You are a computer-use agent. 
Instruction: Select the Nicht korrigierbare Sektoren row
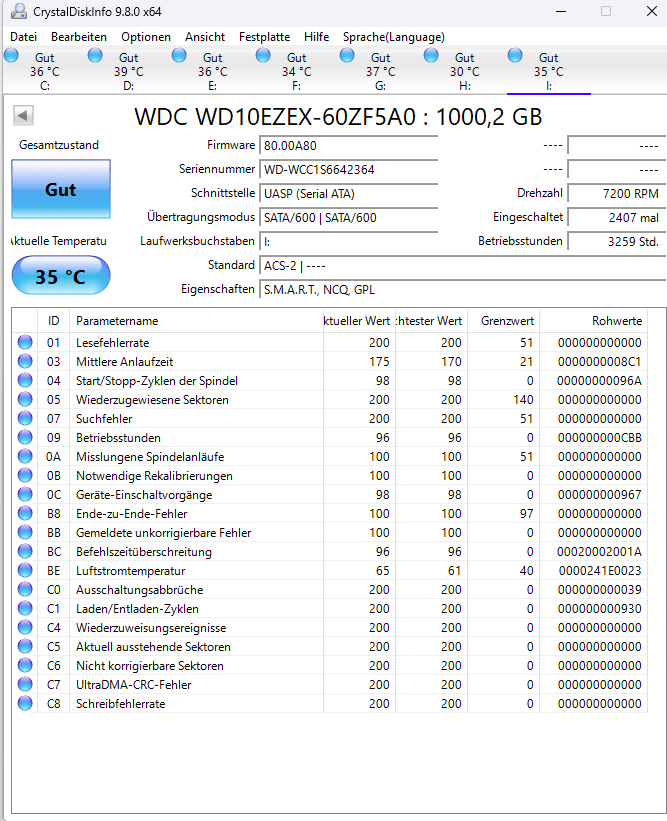click(330, 665)
